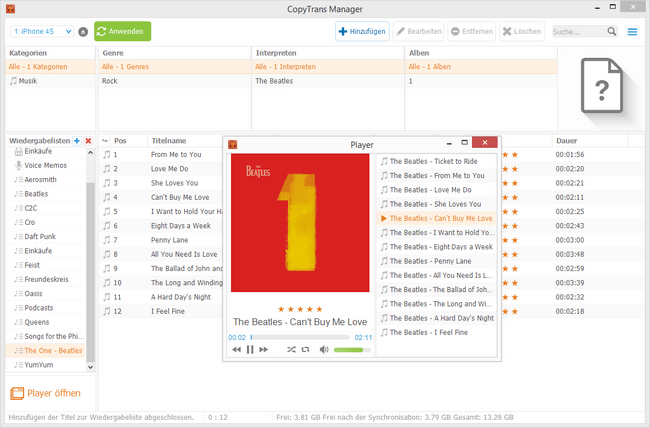650x428 pixels.
Task: Select the Voice Memos playlist
Action: click(46, 165)
